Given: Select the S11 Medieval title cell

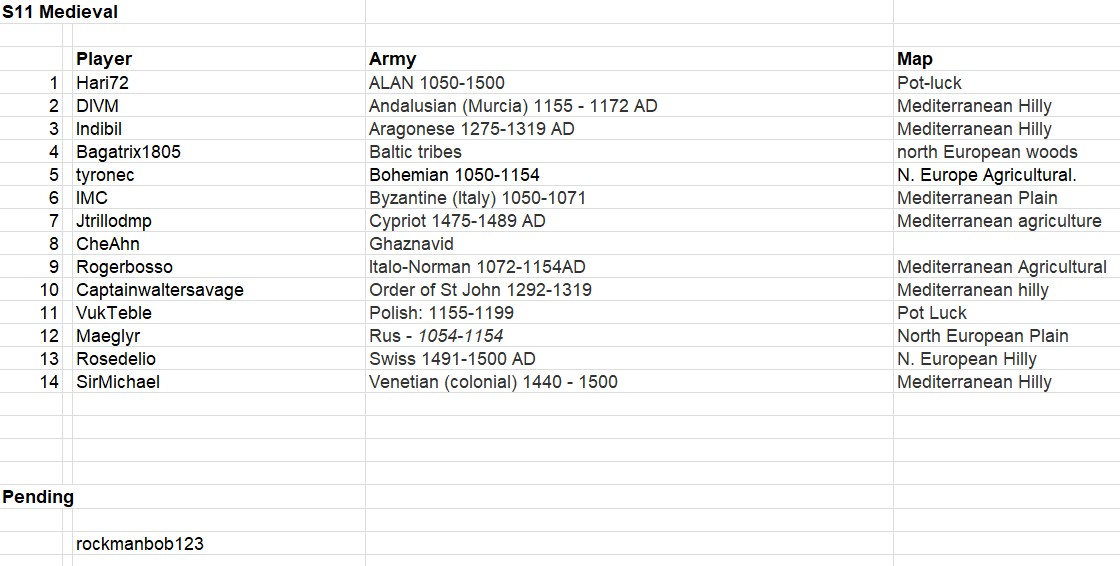Looking at the screenshot, I should [x=182, y=12].
